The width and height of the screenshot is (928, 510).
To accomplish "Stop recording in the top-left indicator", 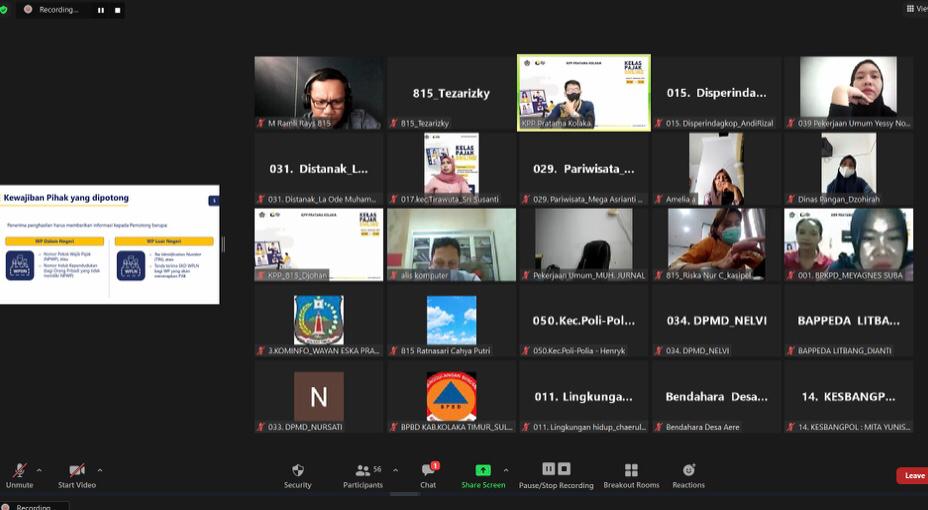I will [x=117, y=10].
